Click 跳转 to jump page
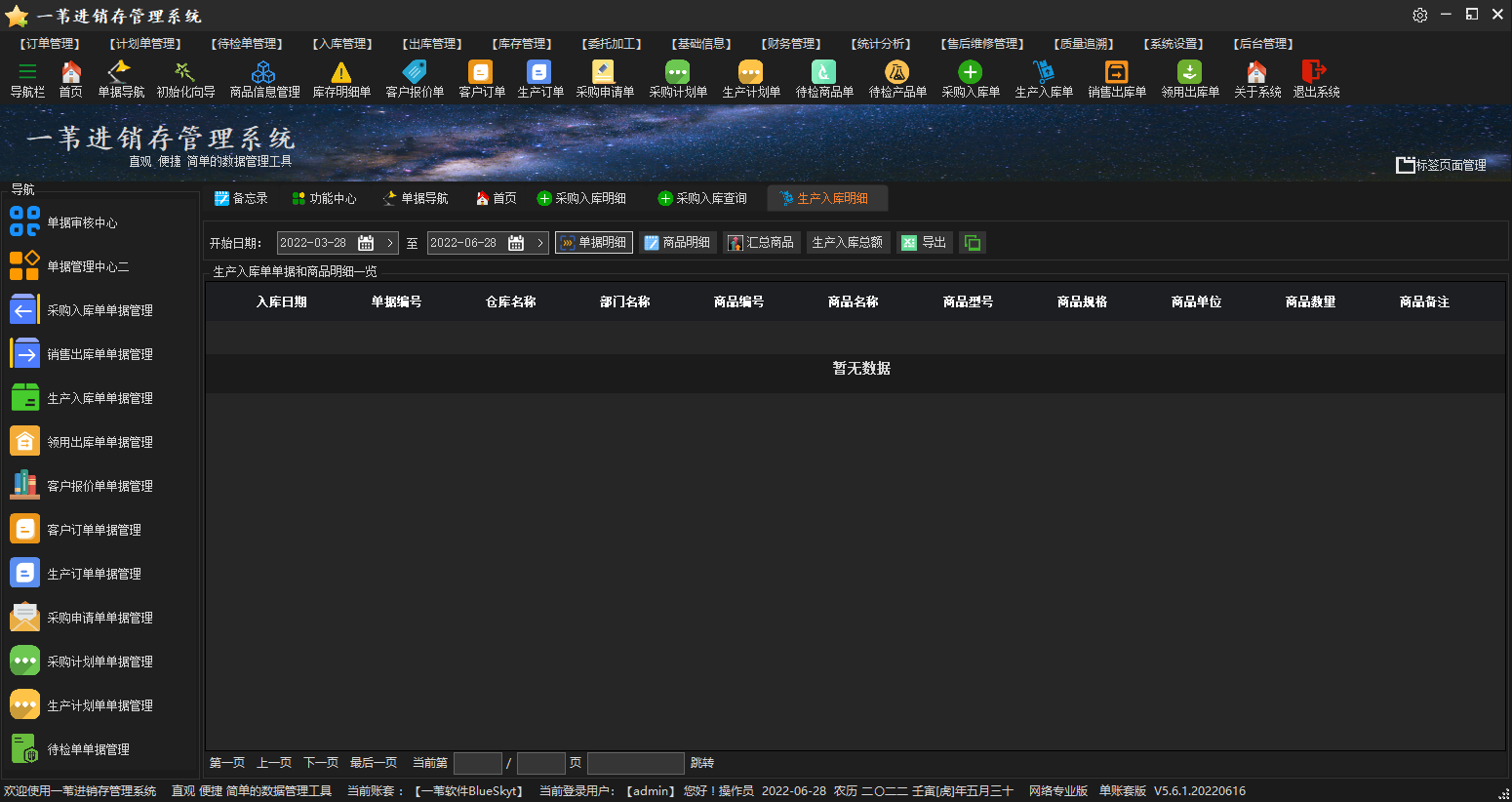 pyautogui.click(x=702, y=763)
